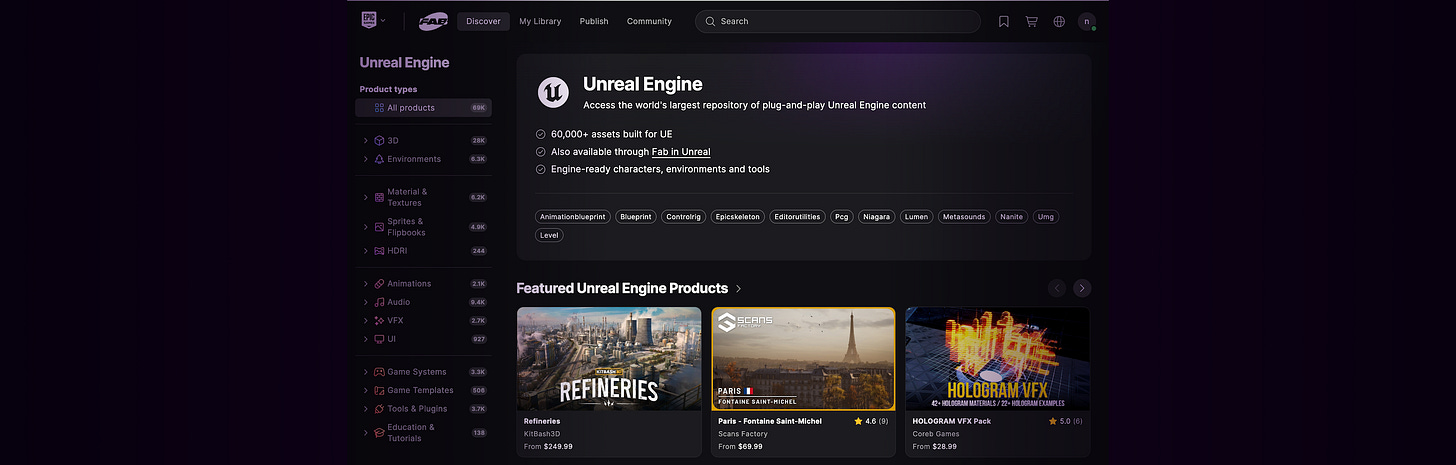
Task: Select the UI product type
Action: [x=423, y=339]
